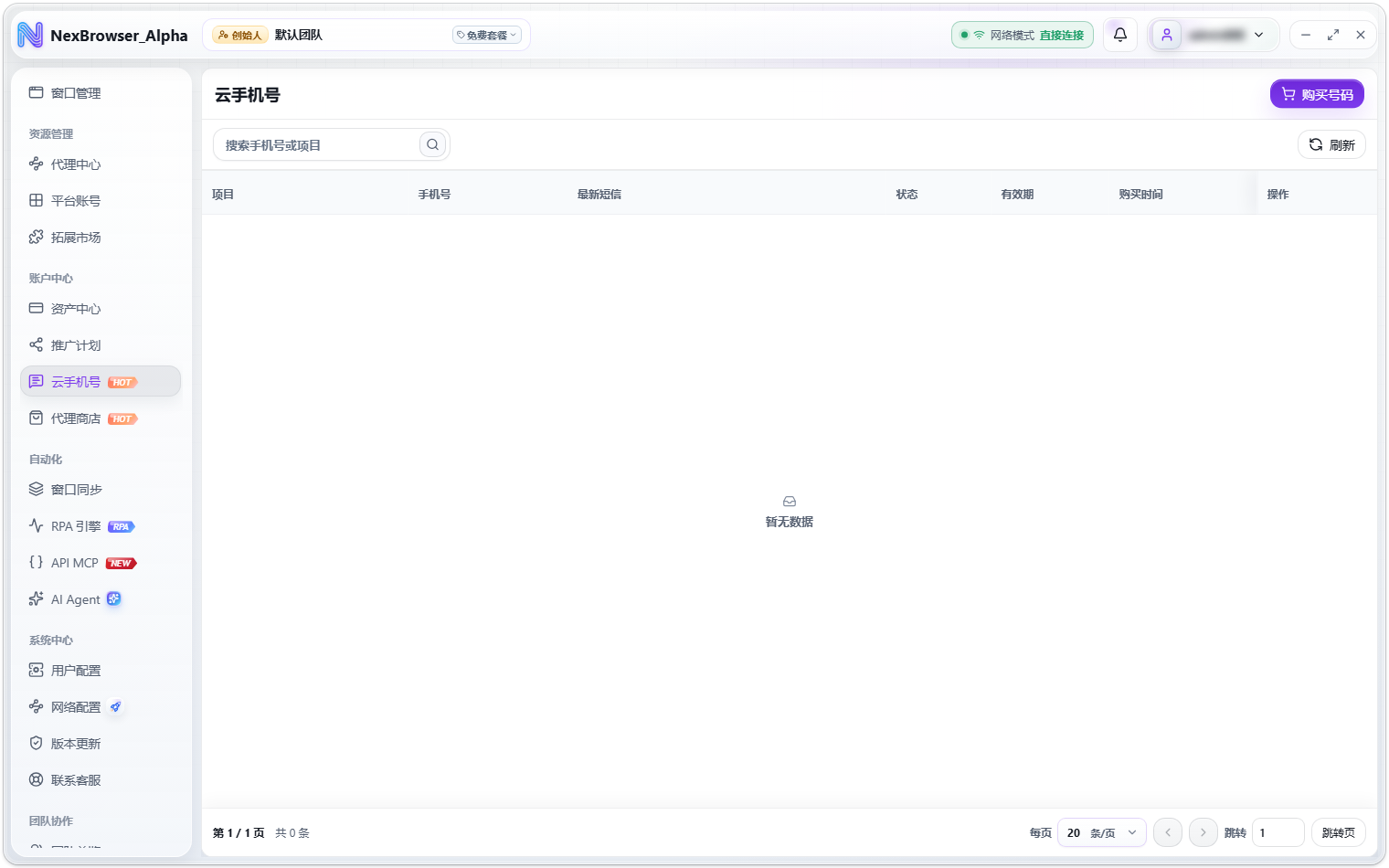Click the user avatar icon

[x=1167, y=35]
